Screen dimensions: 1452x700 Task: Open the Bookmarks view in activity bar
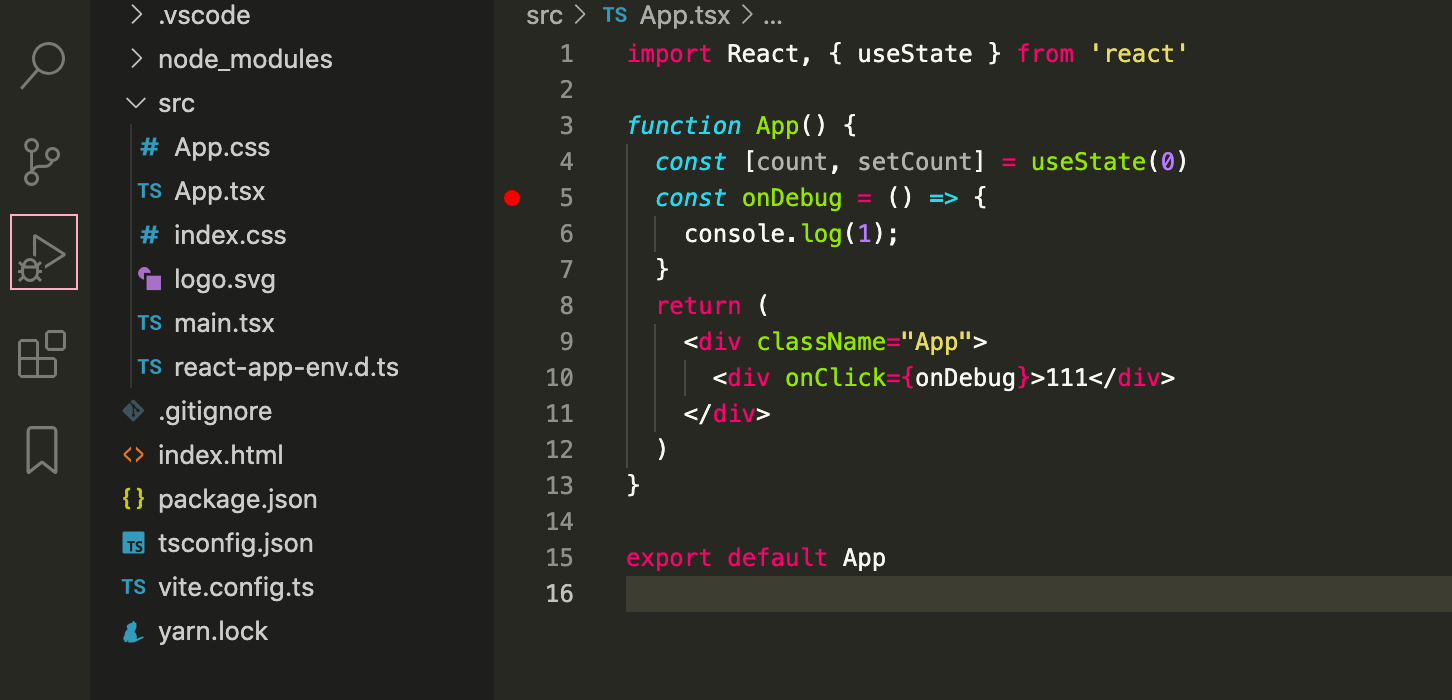tap(42, 450)
